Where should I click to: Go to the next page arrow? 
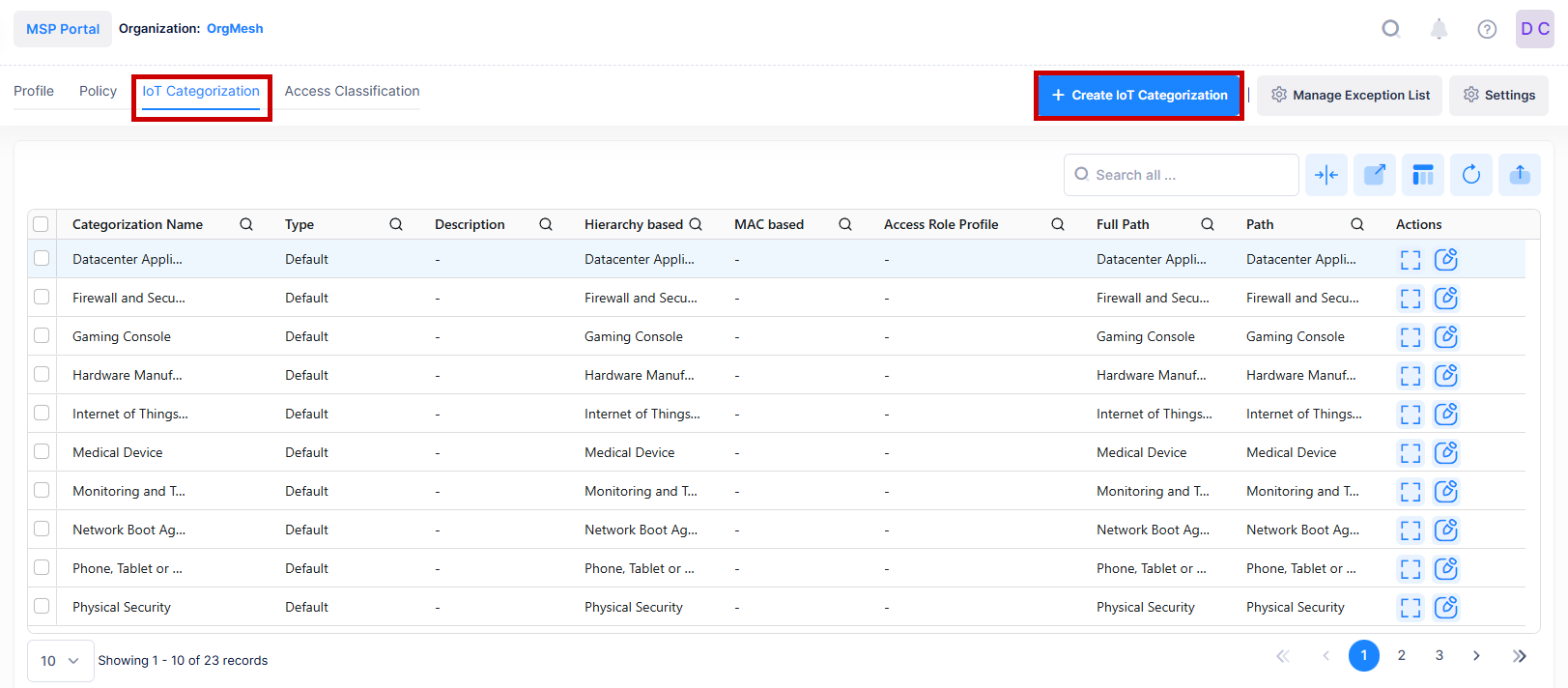point(1476,655)
